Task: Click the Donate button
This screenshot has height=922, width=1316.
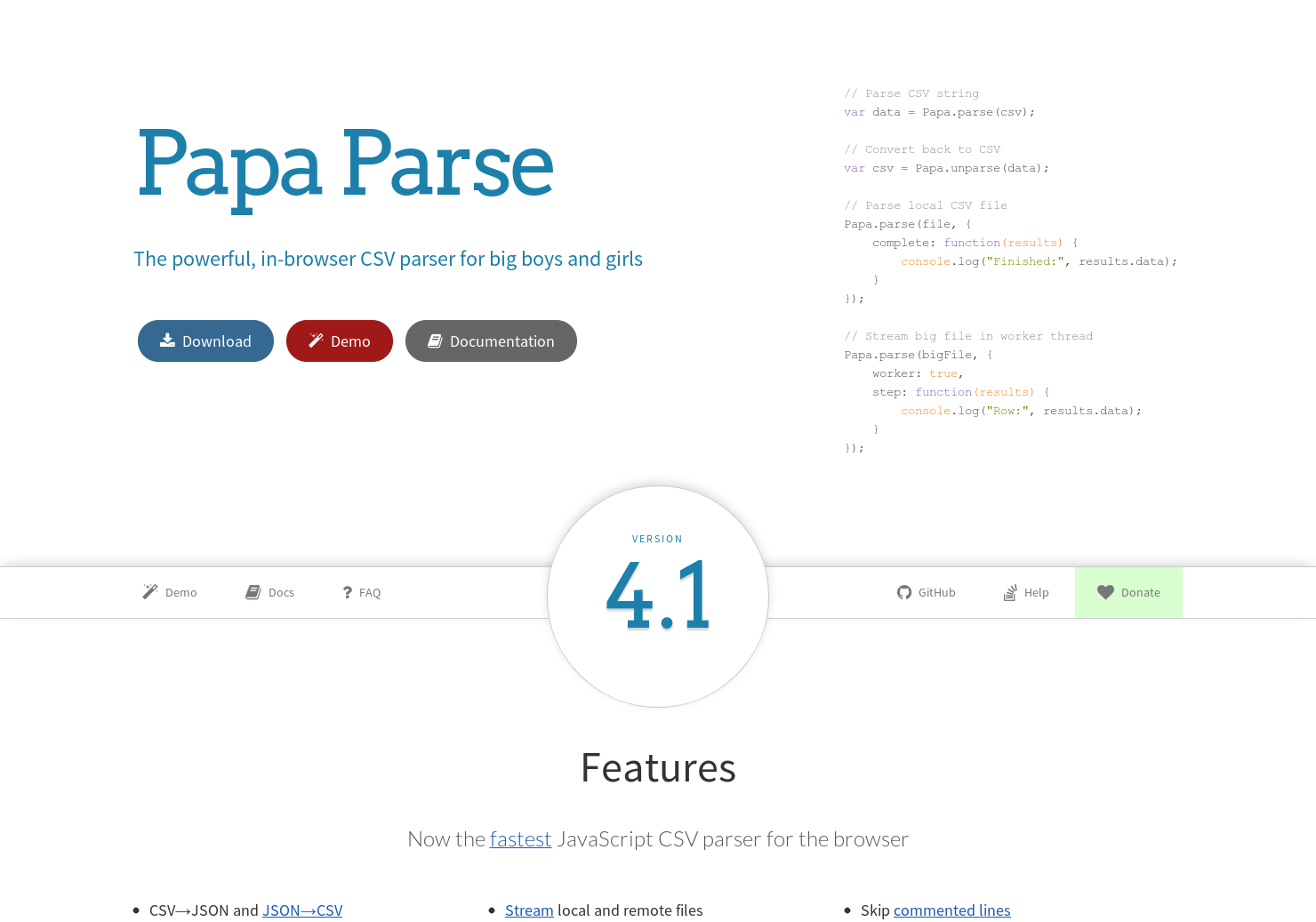Action: (1141, 592)
